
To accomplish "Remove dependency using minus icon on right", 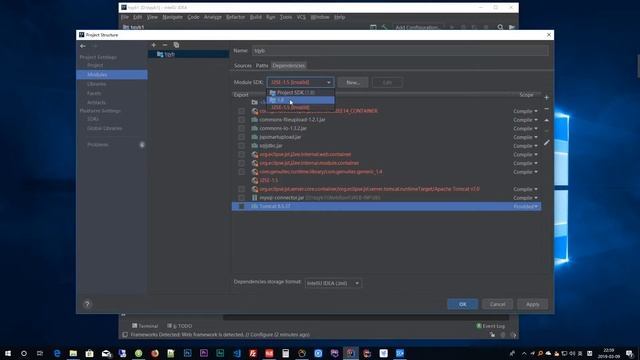I will tap(546, 109).
